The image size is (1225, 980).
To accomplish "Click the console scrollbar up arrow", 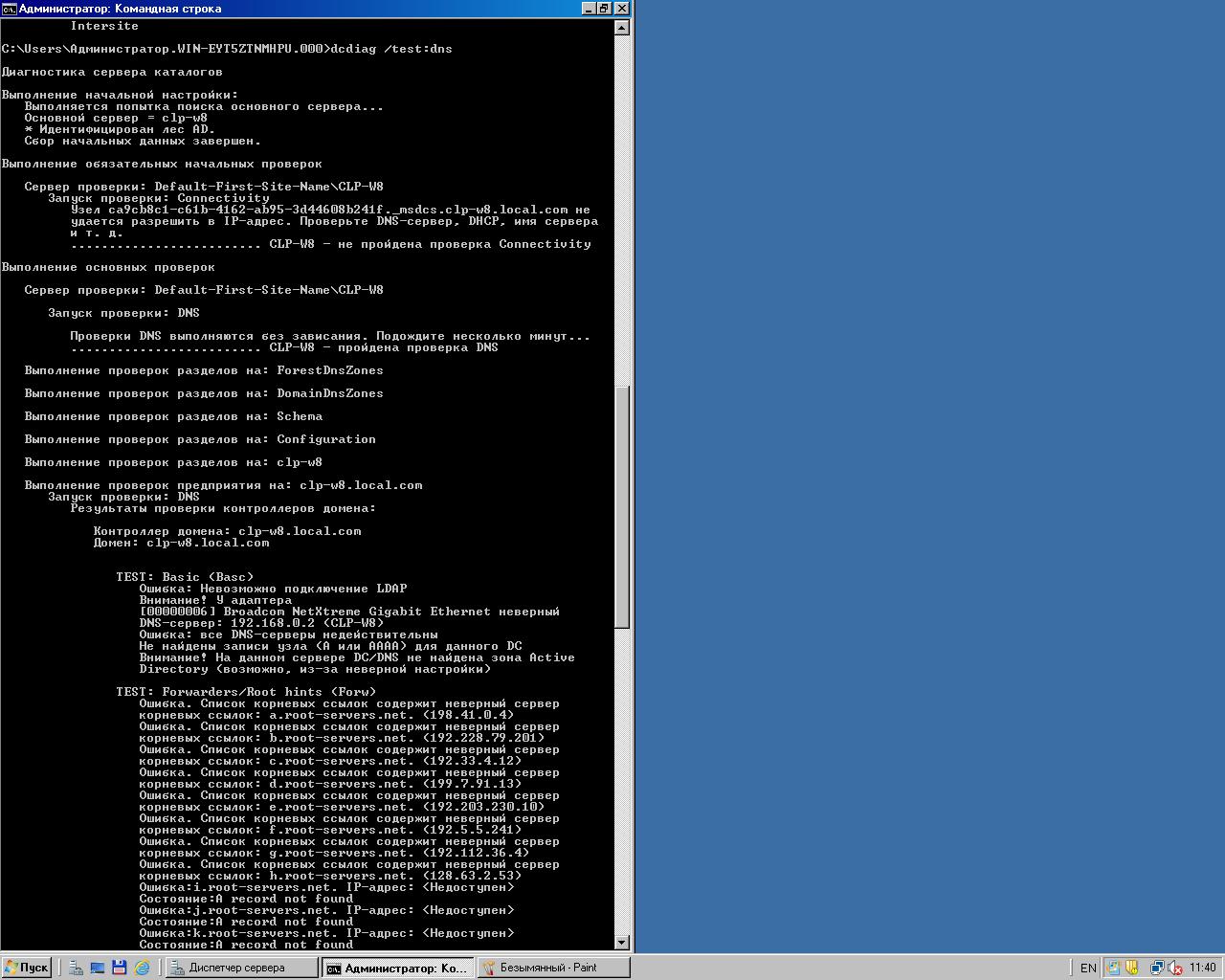I will 622,28.
